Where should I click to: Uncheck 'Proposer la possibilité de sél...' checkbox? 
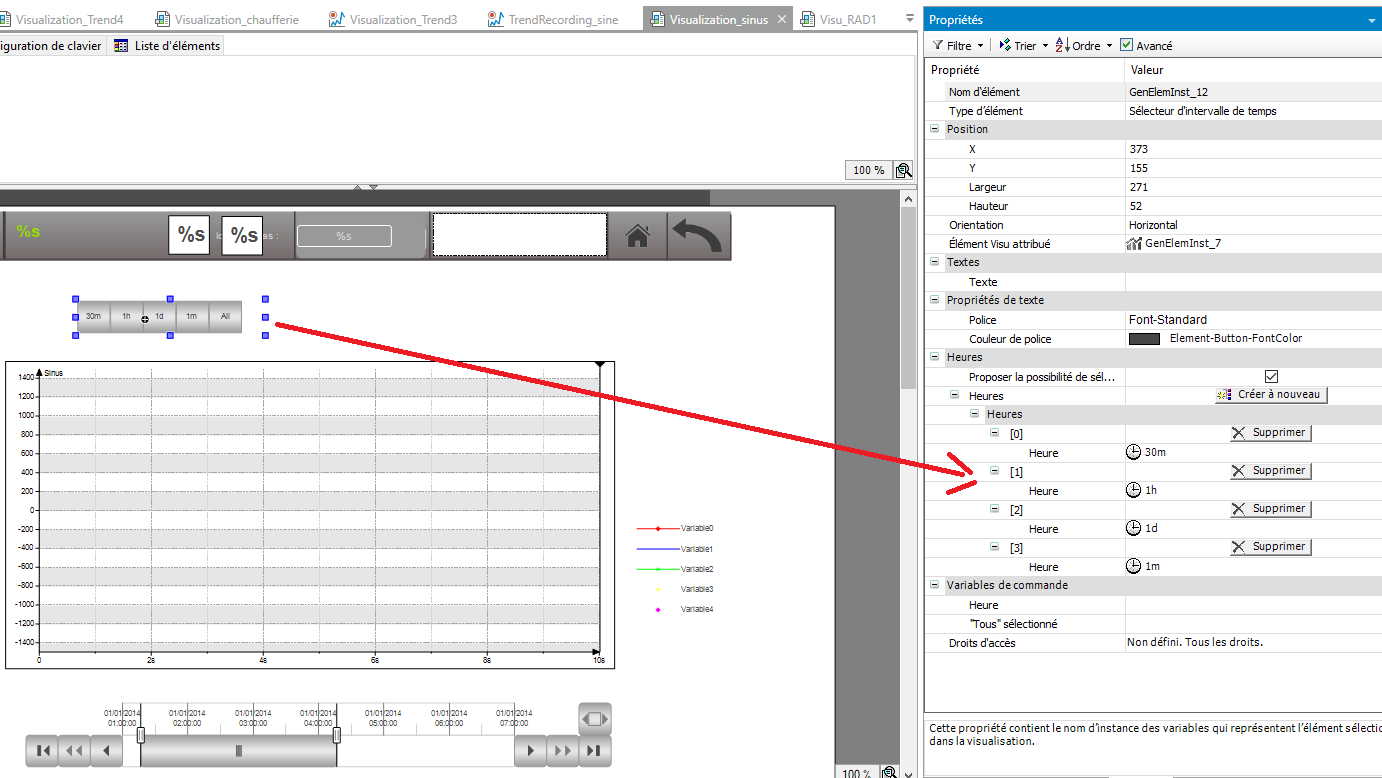click(x=1271, y=377)
